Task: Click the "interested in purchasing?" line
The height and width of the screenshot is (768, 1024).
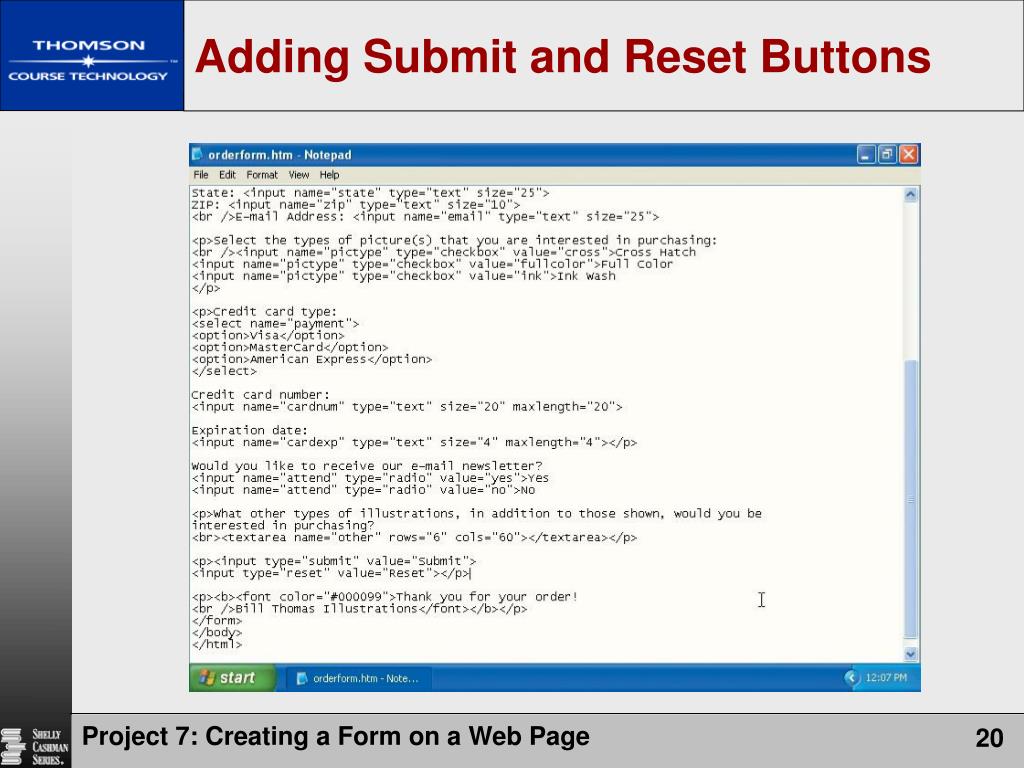Action: pos(283,526)
